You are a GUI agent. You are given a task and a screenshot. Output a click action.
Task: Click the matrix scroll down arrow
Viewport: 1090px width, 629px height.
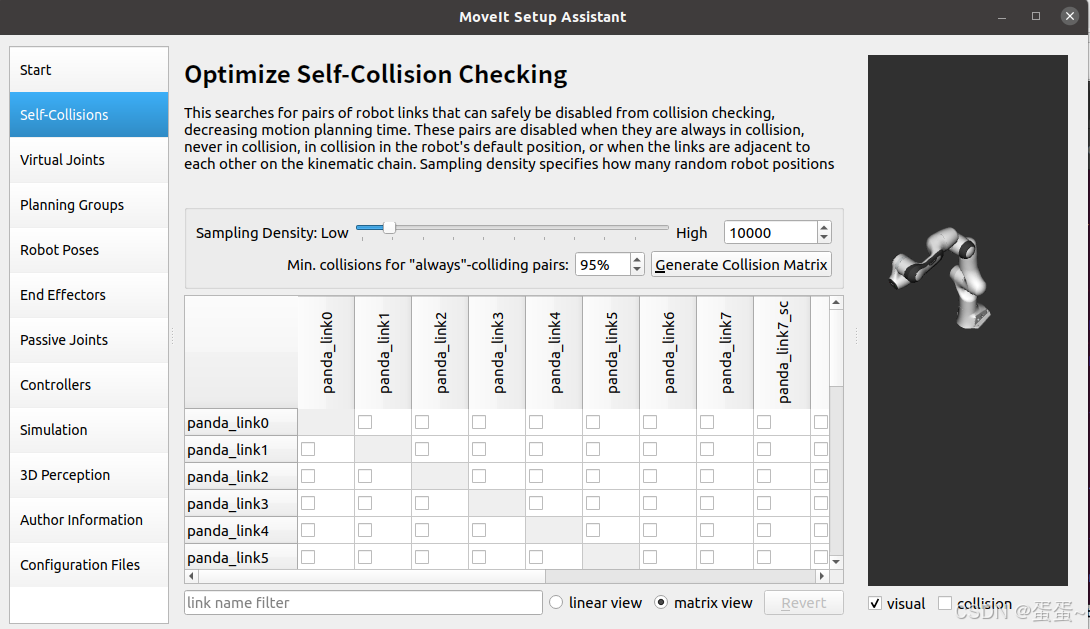[836, 562]
